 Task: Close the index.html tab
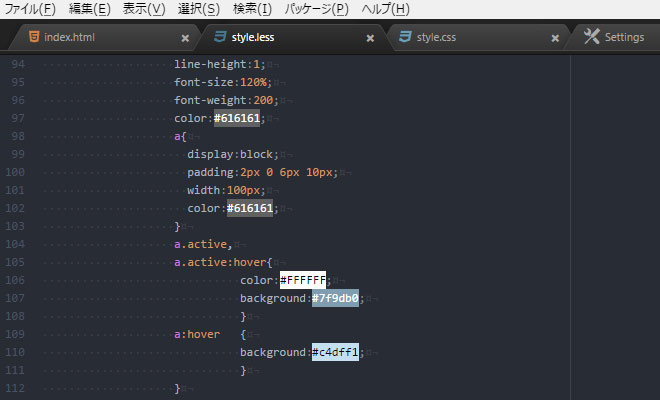coord(185,38)
